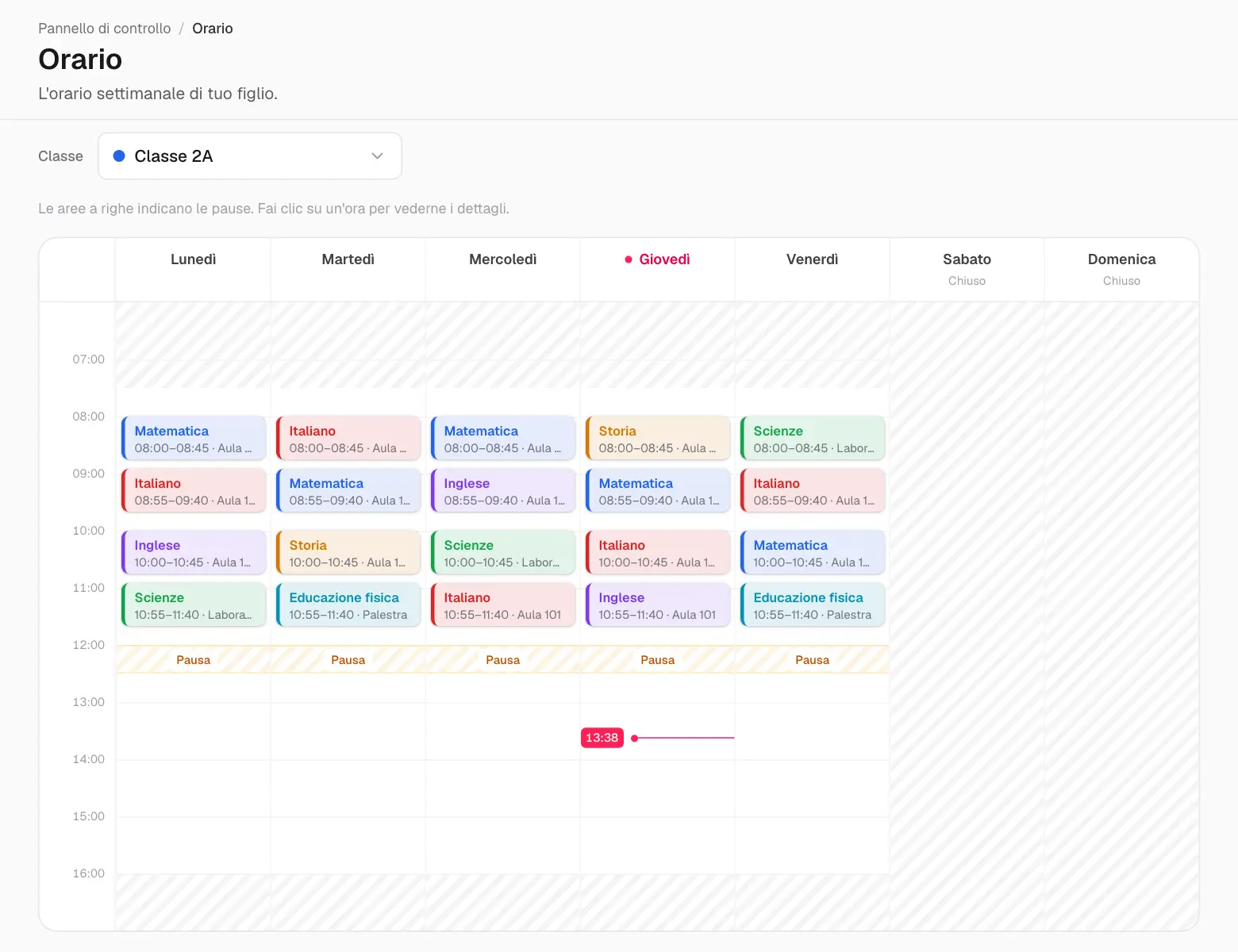Click the Pausa label under Lunedì
Screen dimensions: 1238x952
pos(194,660)
